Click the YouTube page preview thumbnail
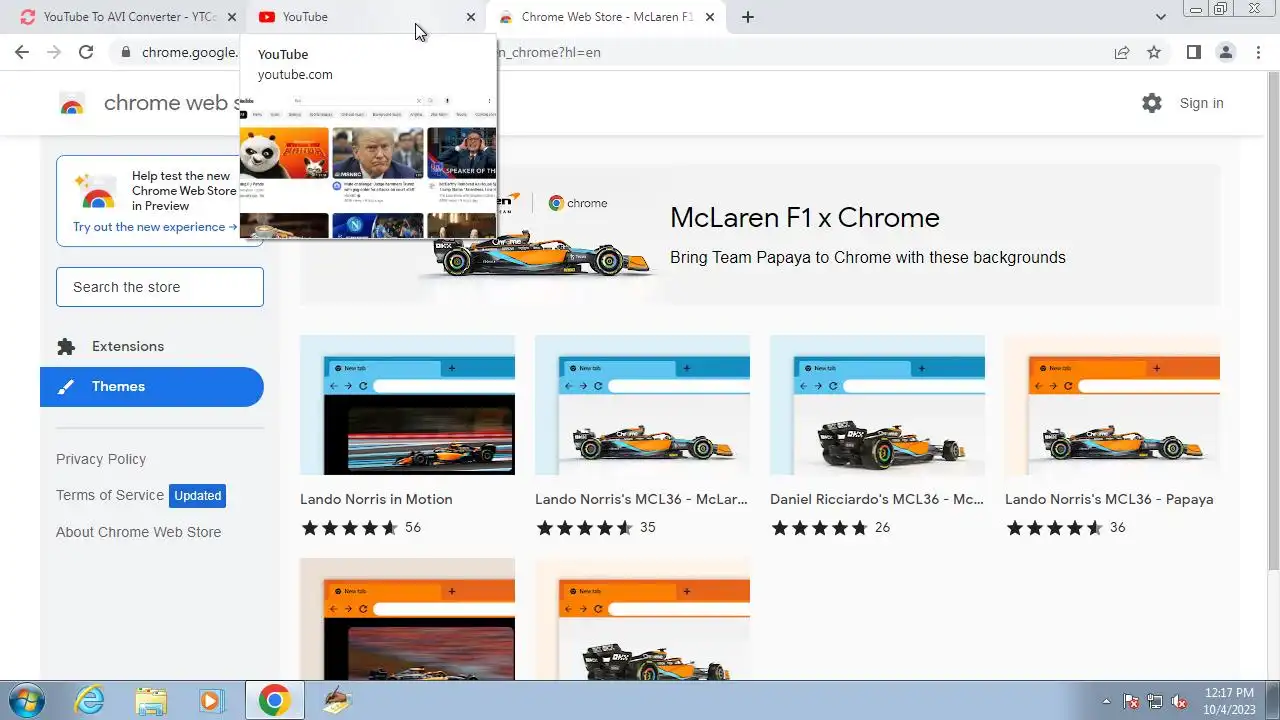This screenshot has height=720, width=1280. (x=368, y=165)
